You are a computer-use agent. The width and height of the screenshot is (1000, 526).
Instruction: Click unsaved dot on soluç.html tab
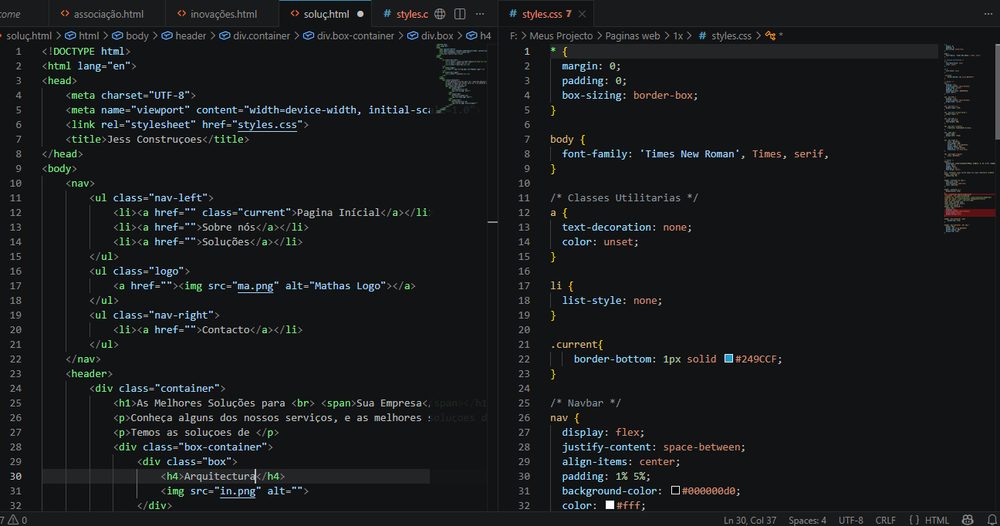(x=360, y=13)
